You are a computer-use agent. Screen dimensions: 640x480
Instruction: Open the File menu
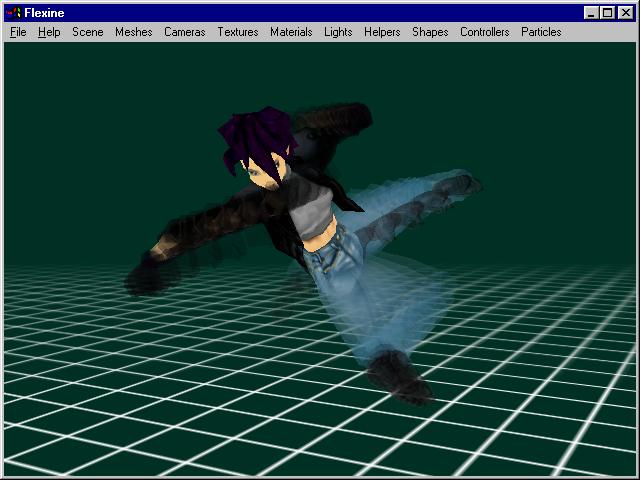pos(18,32)
